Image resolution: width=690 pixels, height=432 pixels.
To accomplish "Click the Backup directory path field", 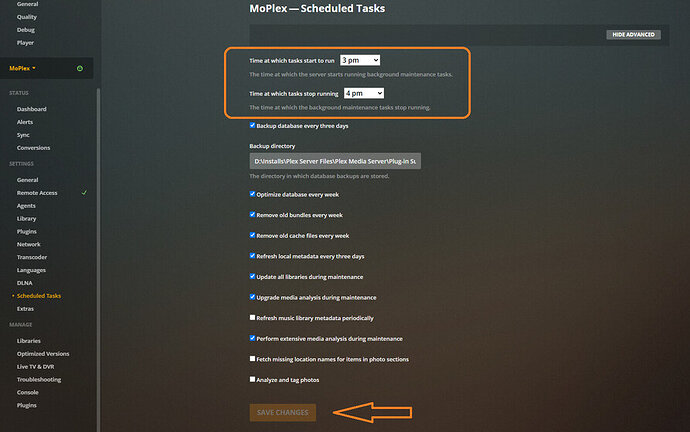I will click(335, 161).
